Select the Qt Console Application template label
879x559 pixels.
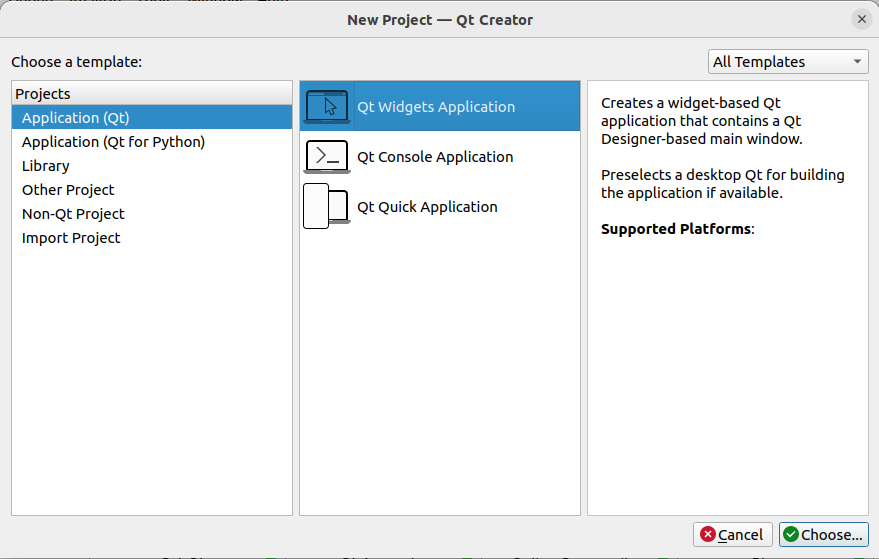tap(435, 157)
